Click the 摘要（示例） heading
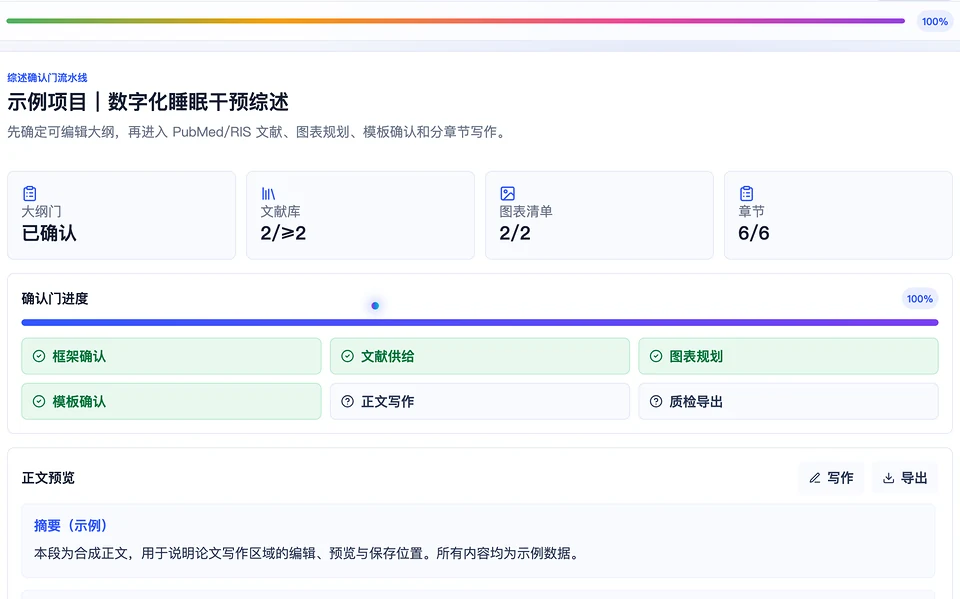 [x=70, y=526]
